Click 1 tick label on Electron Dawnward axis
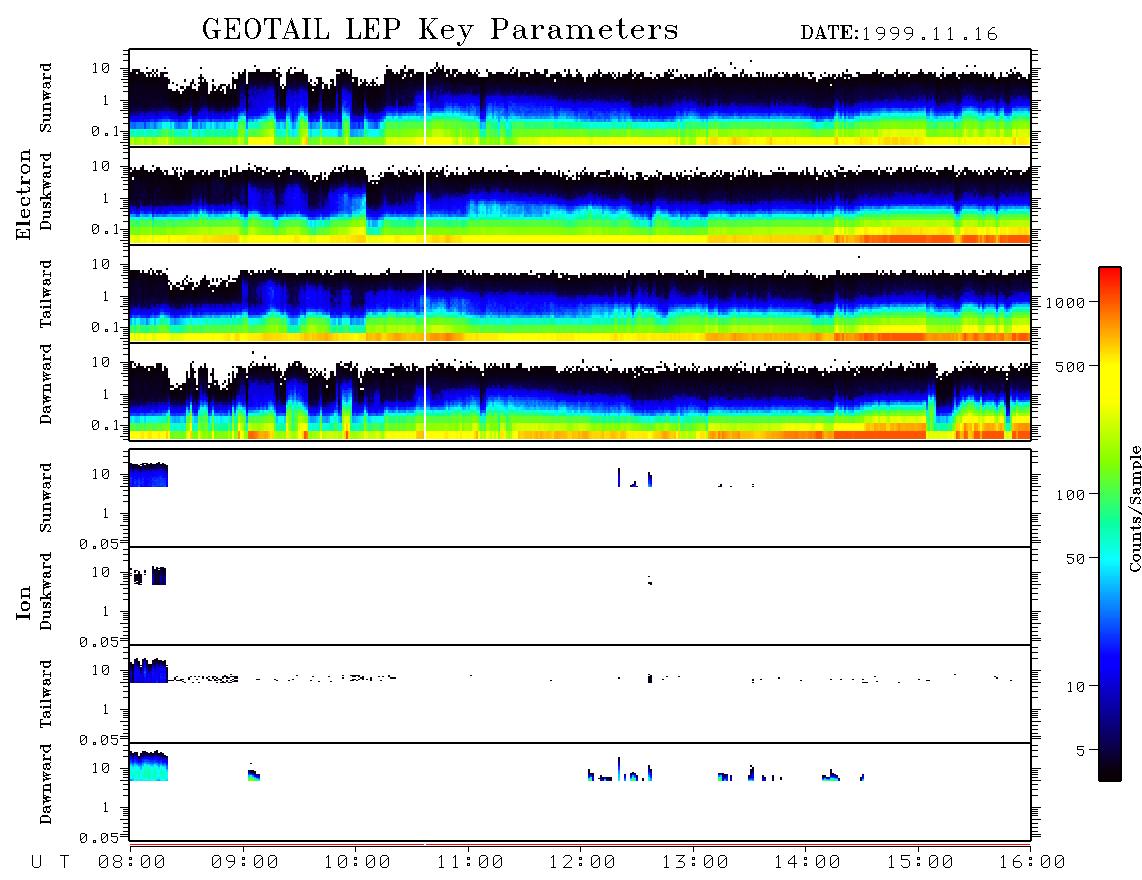Screen dimensions: 1142x880 click(106, 394)
